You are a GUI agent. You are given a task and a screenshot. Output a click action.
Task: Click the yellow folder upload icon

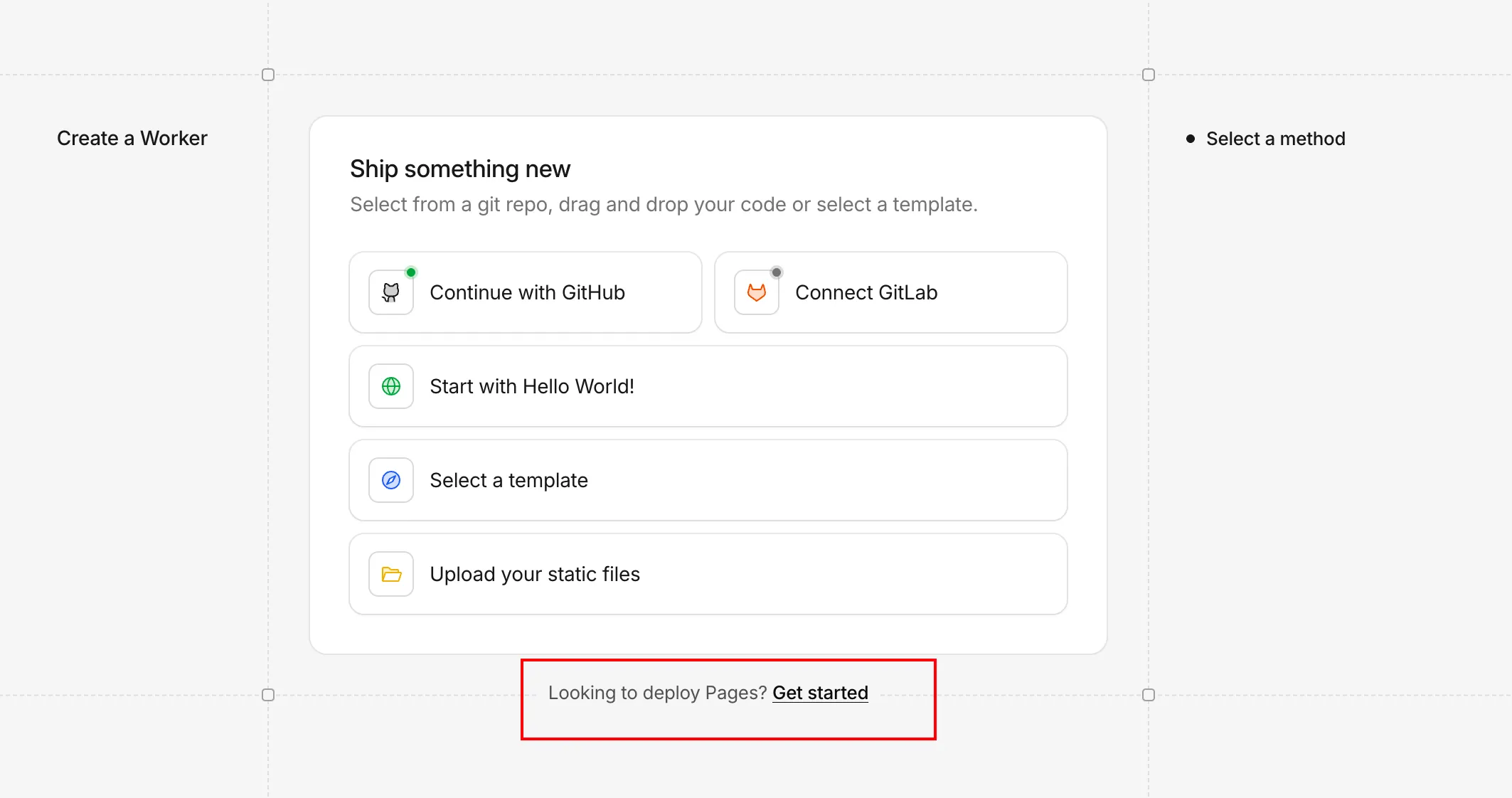coord(391,574)
